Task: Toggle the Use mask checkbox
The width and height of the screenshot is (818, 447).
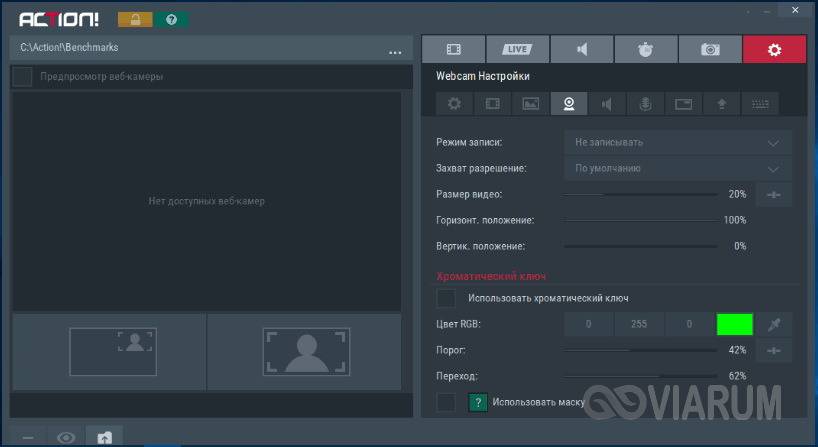Action: 447,402
